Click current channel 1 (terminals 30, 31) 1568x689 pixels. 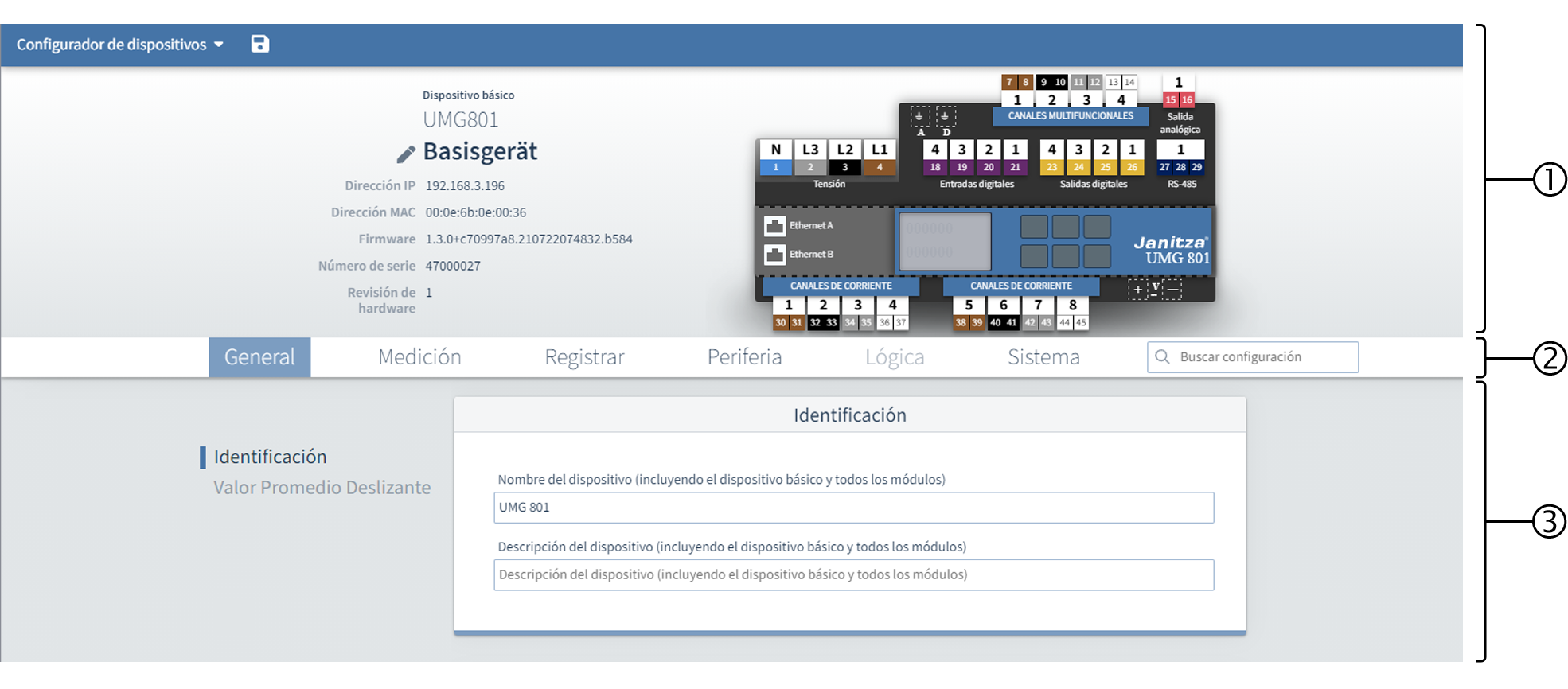789,313
